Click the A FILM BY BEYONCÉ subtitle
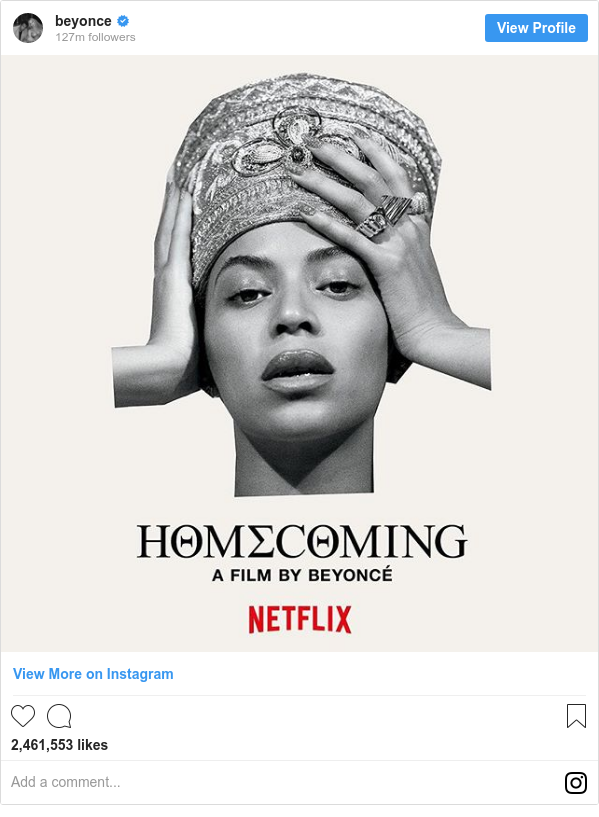Image resolution: width=599 pixels, height=817 pixels. (302, 575)
